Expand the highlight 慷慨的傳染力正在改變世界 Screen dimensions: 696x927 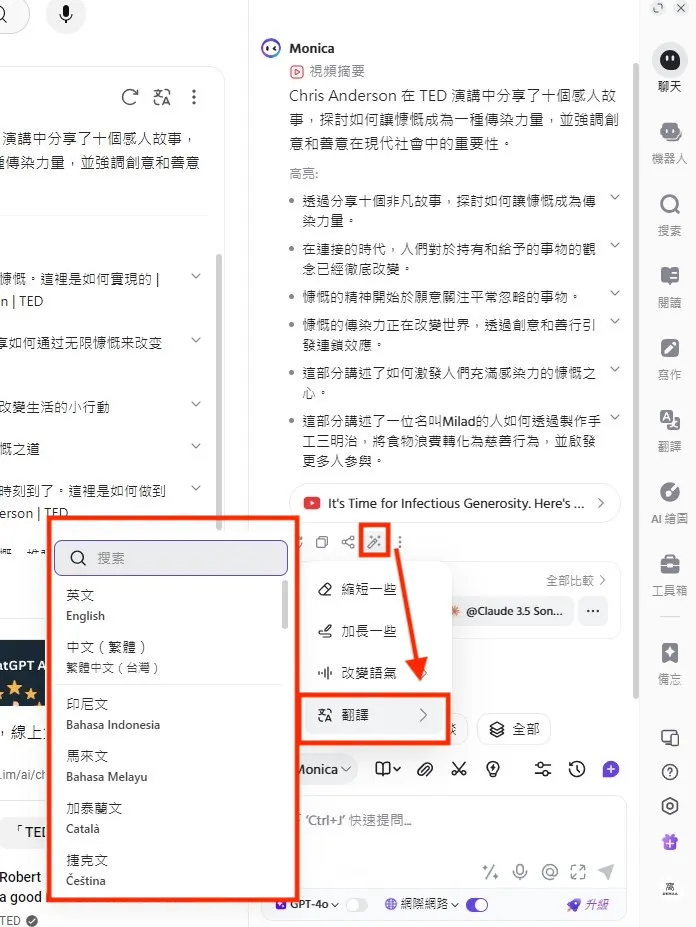pyautogui.click(x=615, y=321)
